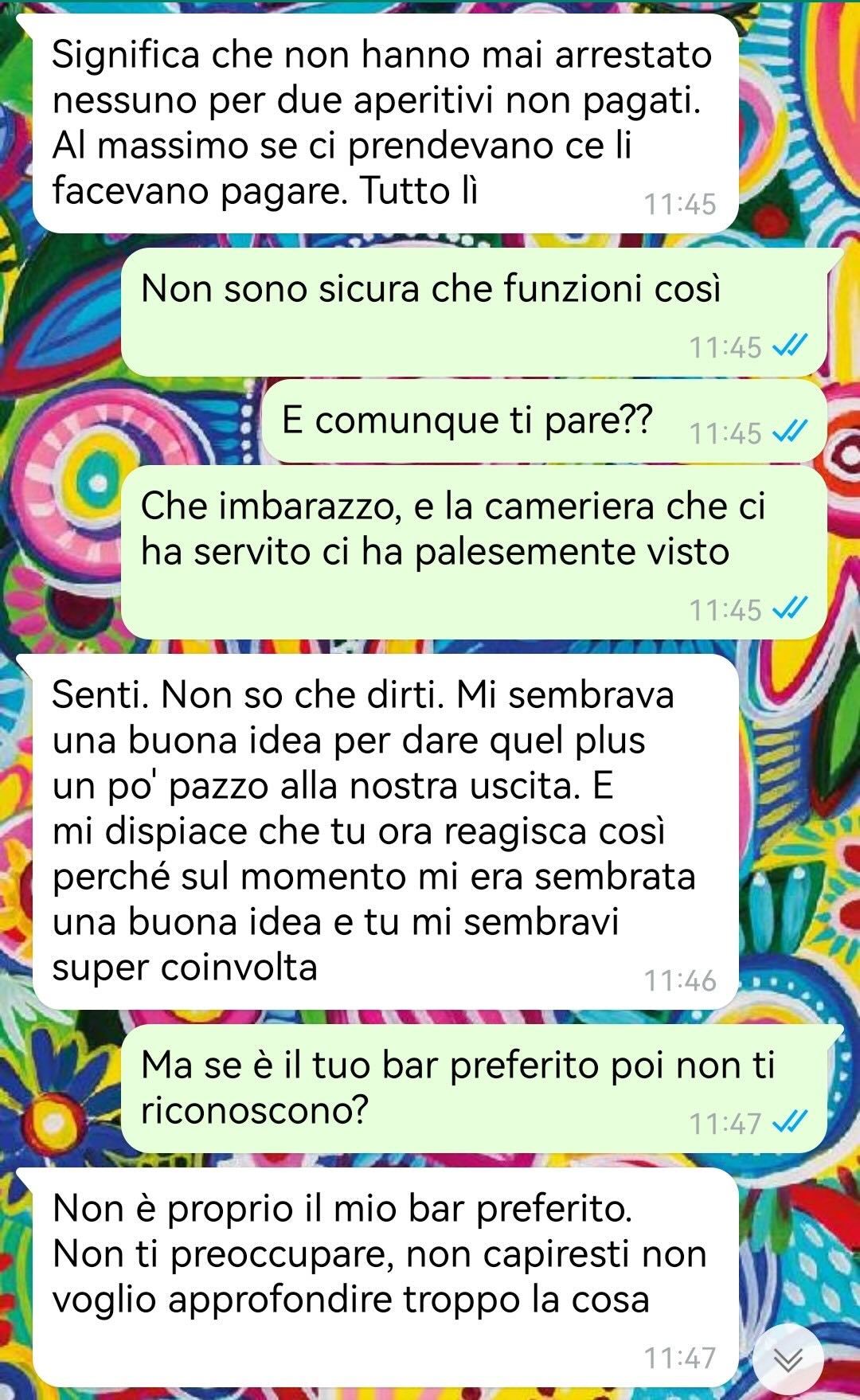Image resolution: width=860 pixels, height=1400 pixels.
Task: Tap blue double ticks on 'E comunque ti pare??'
Action: point(791,432)
